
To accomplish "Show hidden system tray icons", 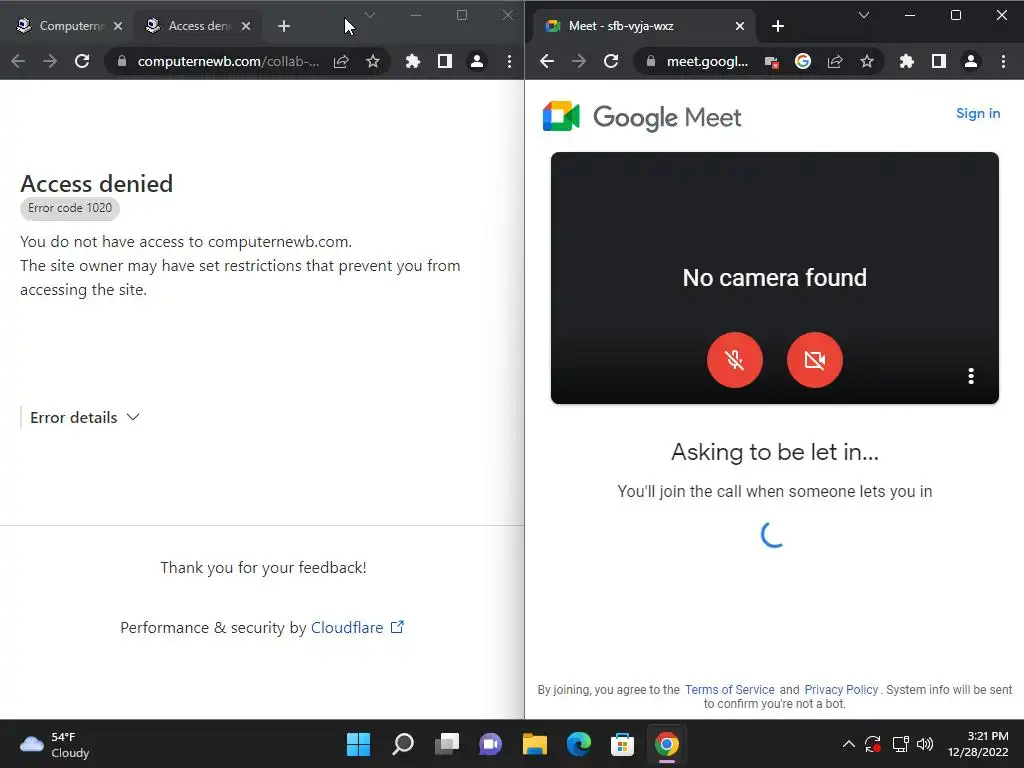I will coord(848,744).
